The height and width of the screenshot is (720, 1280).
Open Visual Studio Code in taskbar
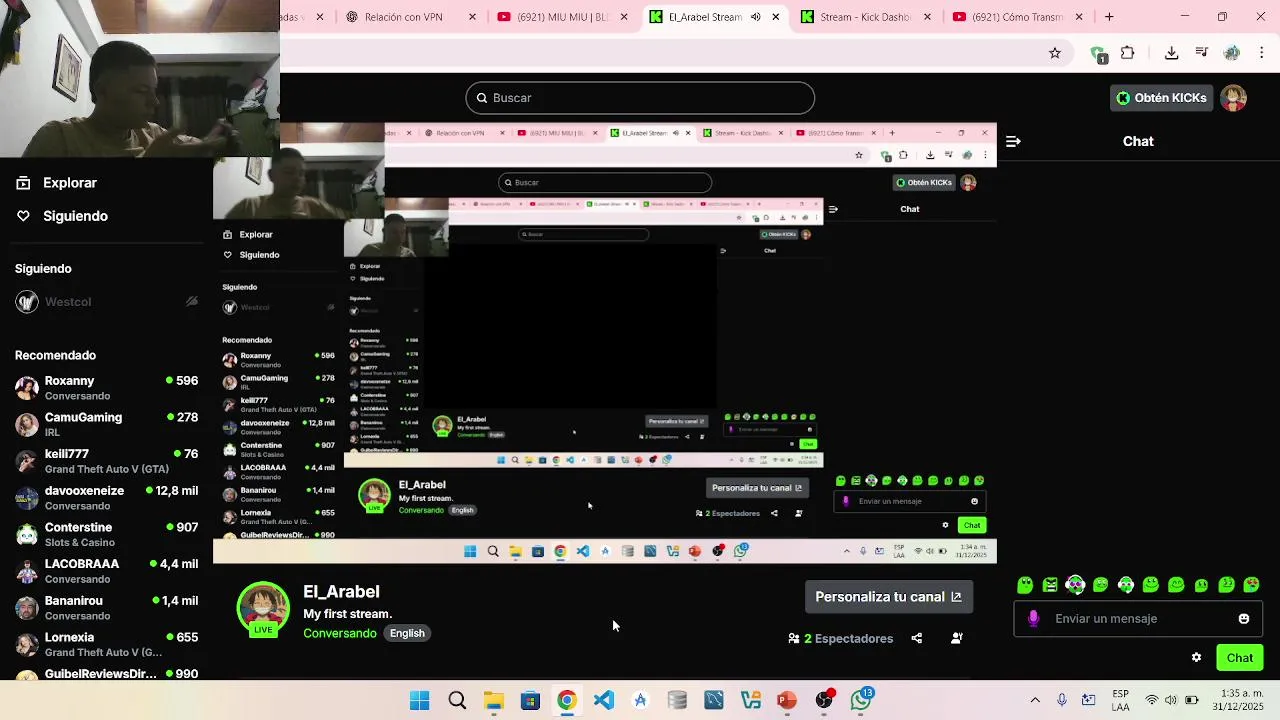pyautogui.click(x=603, y=700)
